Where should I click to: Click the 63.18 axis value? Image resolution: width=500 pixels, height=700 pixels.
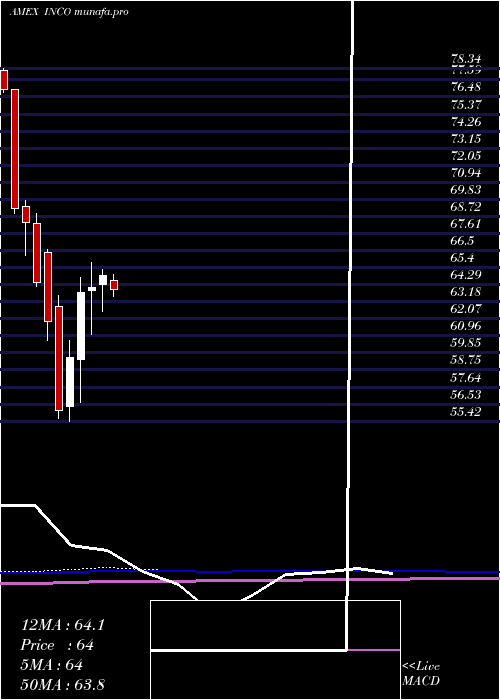(466, 292)
